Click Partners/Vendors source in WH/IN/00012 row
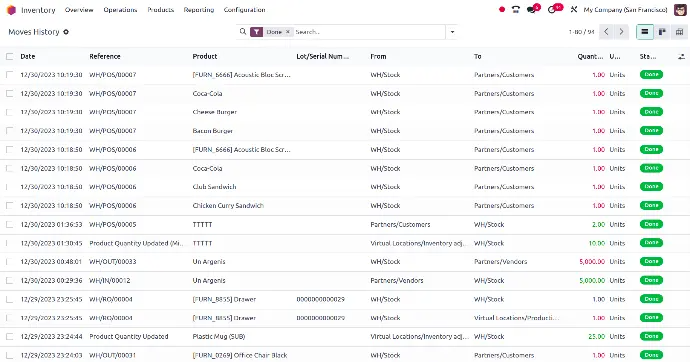Image resolution: width=690 pixels, height=362 pixels. pyautogui.click(x=397, y=280)
